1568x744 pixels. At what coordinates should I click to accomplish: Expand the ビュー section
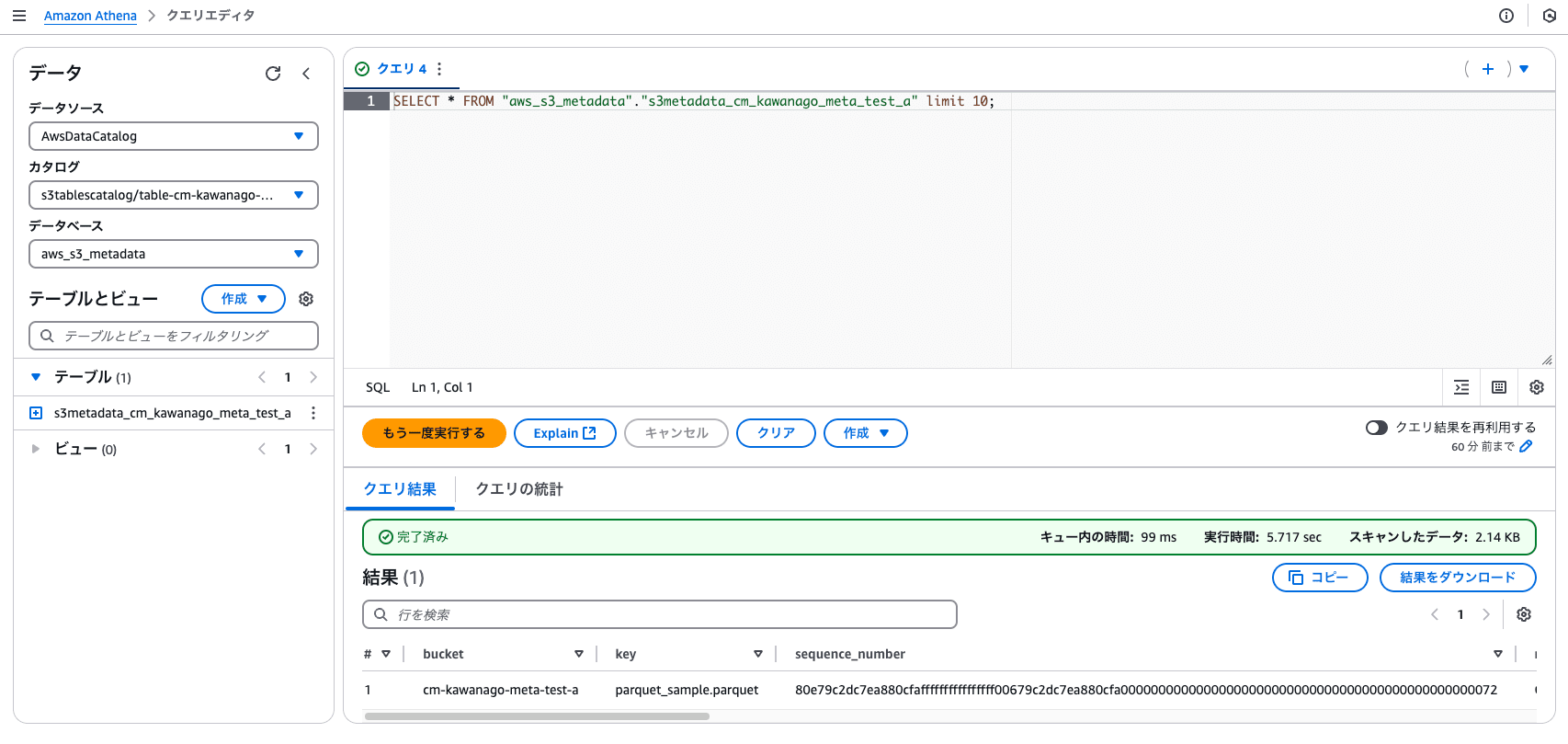click(36, 449)
